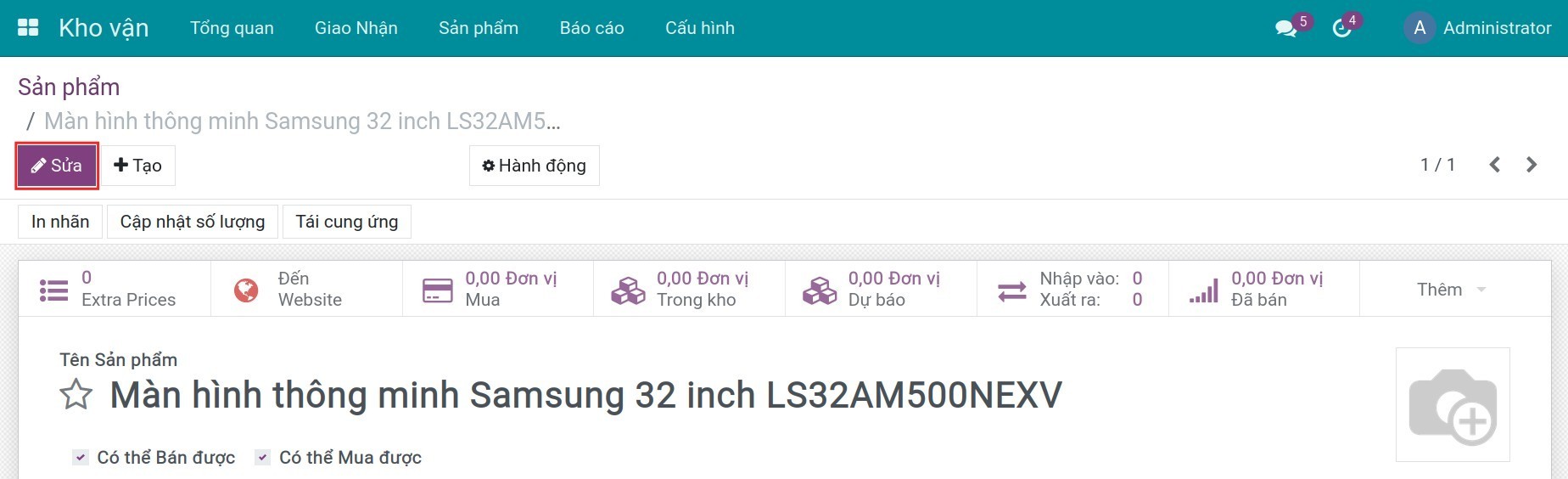This screenshot has width=1568, height=479.
Task: Mark product as favorite with star
Action: click(76, 395)
